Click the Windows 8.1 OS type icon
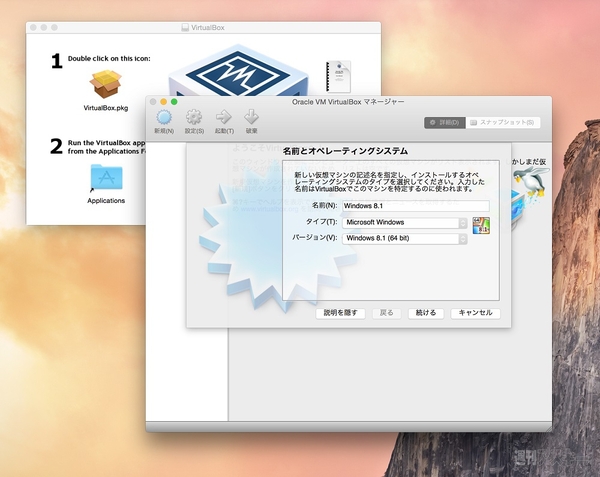 point(481,225)
